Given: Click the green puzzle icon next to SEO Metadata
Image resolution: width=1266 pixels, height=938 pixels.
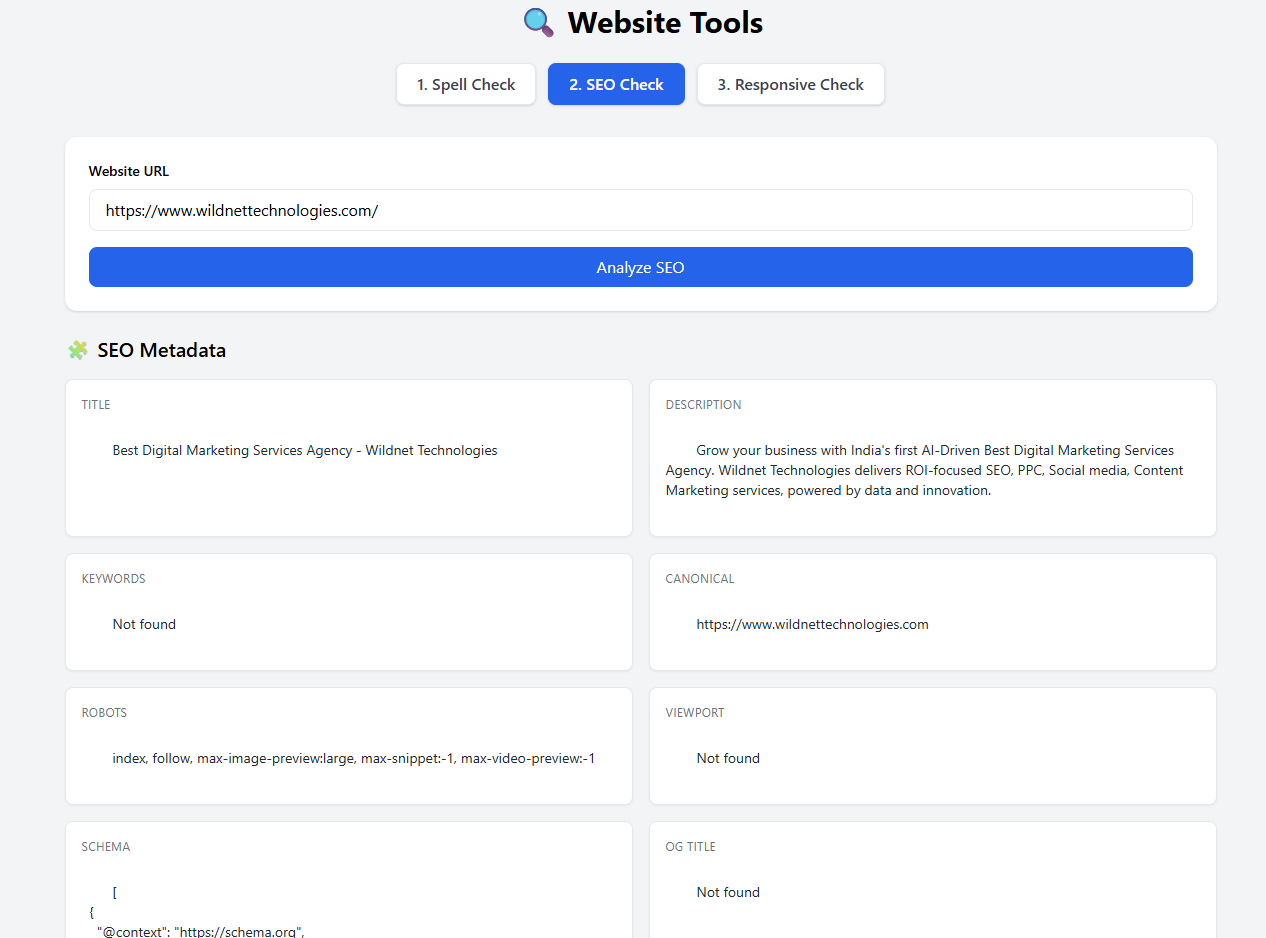Looking at the screenshot, I should 78,350.
